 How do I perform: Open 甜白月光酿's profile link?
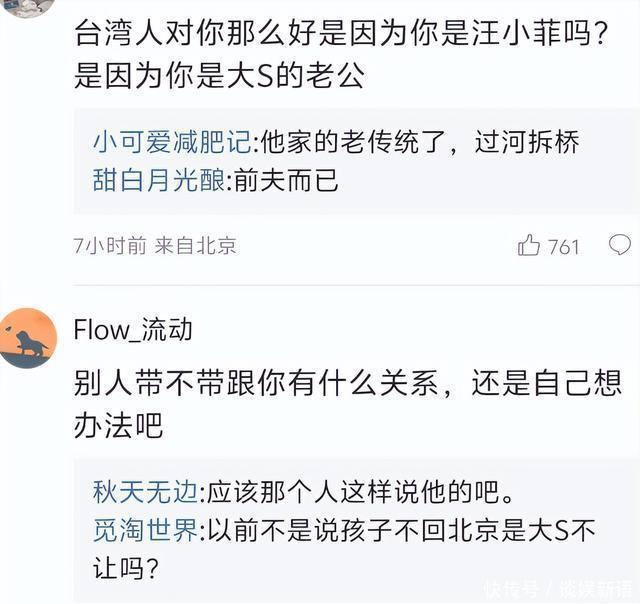pyautogui.click(x=160, y=181)
